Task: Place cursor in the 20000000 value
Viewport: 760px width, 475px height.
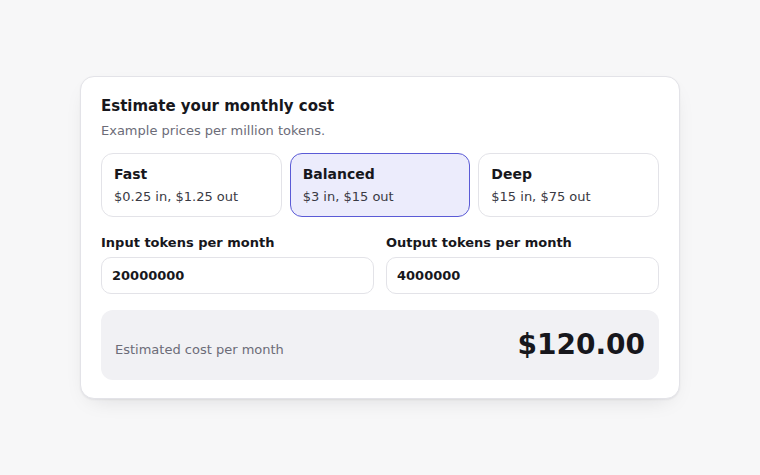Action: pyautogui.click(x=148, y=275)
